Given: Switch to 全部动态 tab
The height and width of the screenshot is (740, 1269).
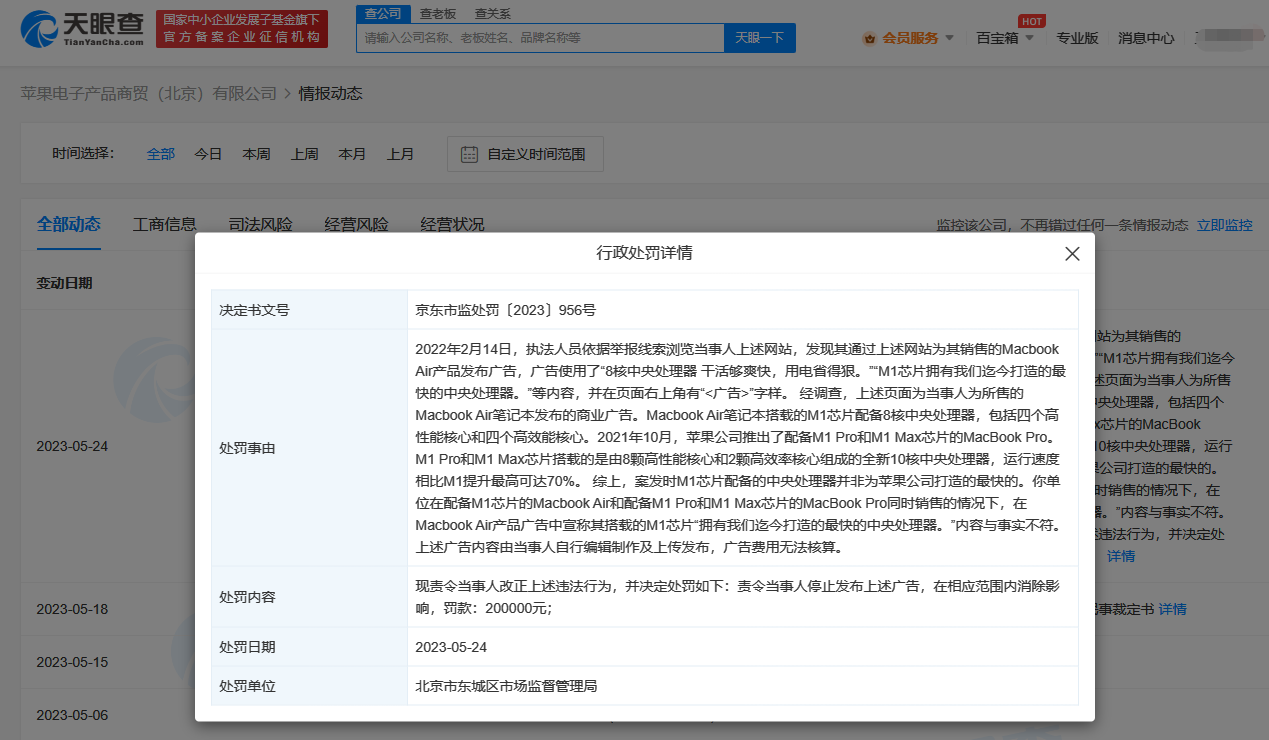Looking at the screenshot, I should click(x=69, y=224).
